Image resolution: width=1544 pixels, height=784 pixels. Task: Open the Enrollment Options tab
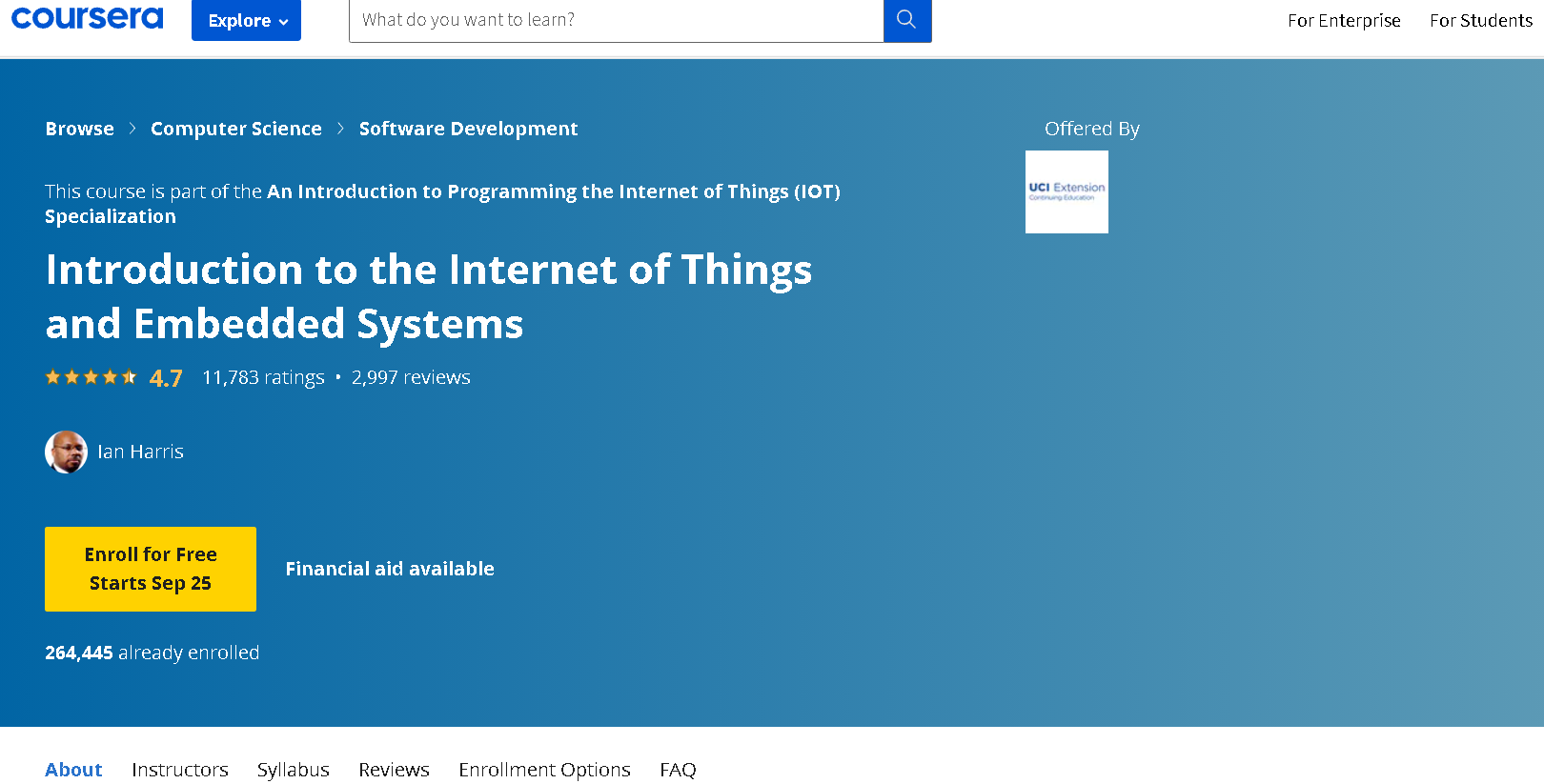[544, 770]
